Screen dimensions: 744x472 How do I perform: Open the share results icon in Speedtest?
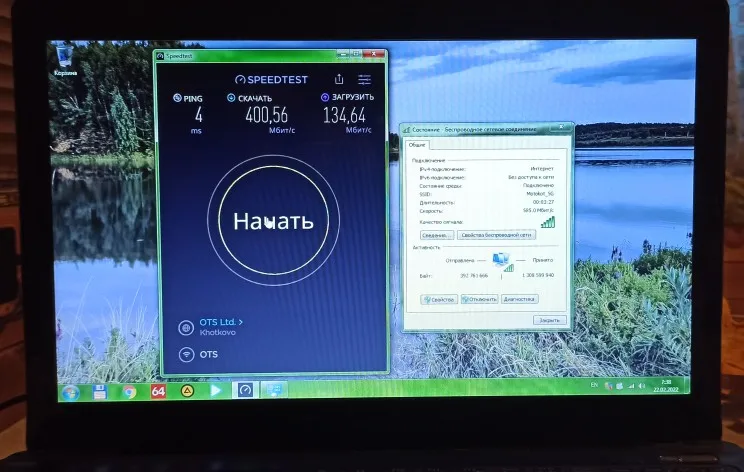pos(339,79)
